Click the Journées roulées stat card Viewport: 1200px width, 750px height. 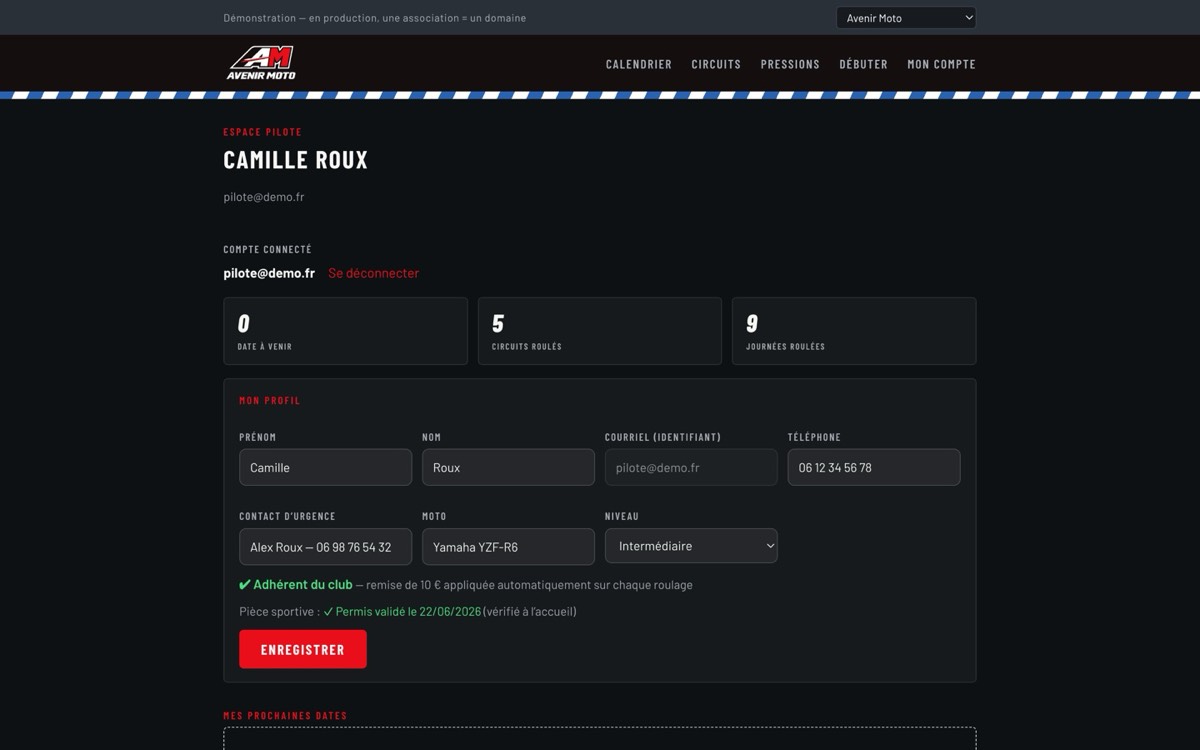point(854,331)
